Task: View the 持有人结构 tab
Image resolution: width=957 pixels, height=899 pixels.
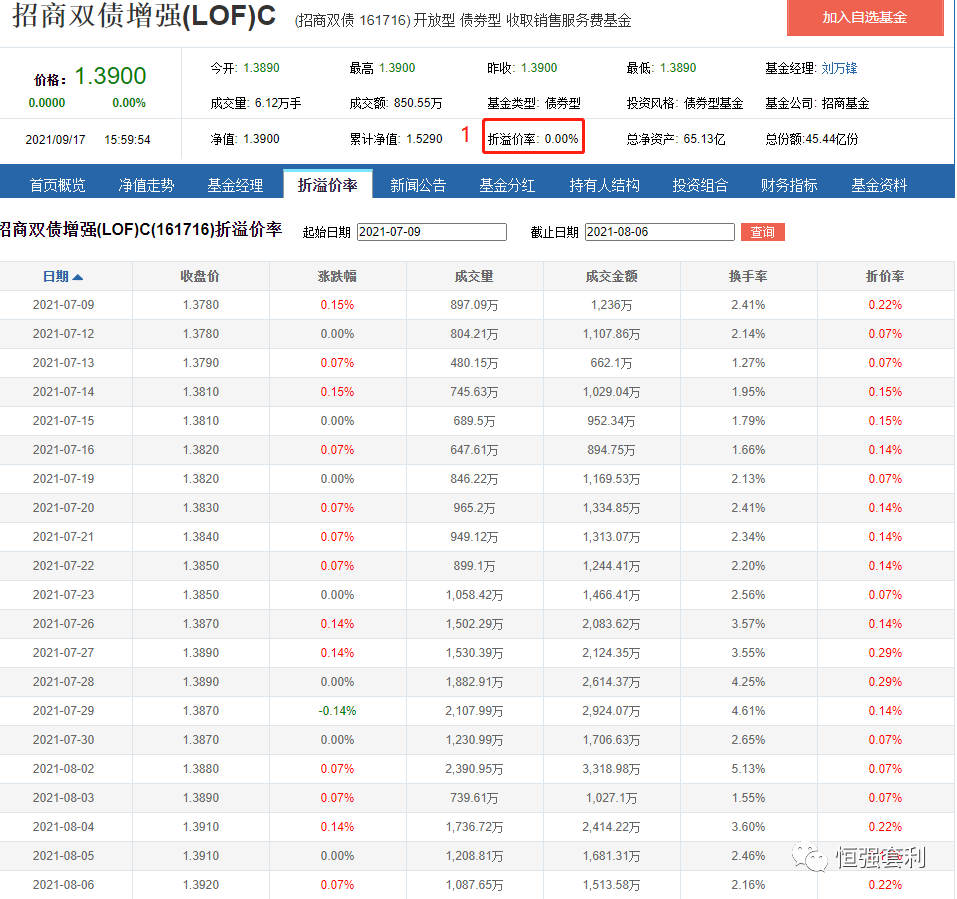Action: 604,185
